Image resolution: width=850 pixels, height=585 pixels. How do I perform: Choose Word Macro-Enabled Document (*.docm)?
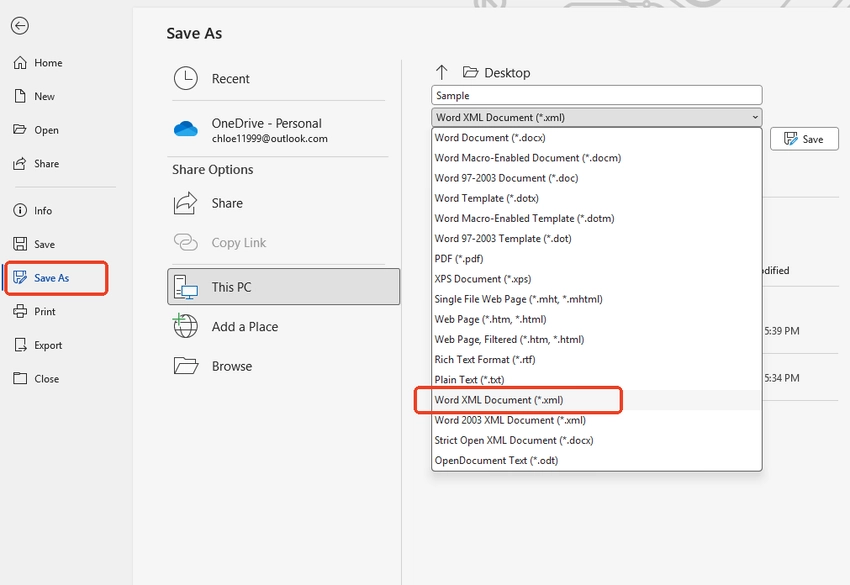pos(597,158)
